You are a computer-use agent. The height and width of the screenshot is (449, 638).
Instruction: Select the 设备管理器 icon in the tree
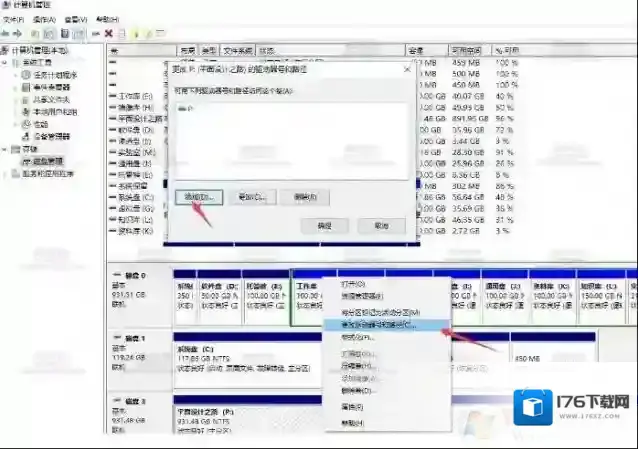point(27,136)
